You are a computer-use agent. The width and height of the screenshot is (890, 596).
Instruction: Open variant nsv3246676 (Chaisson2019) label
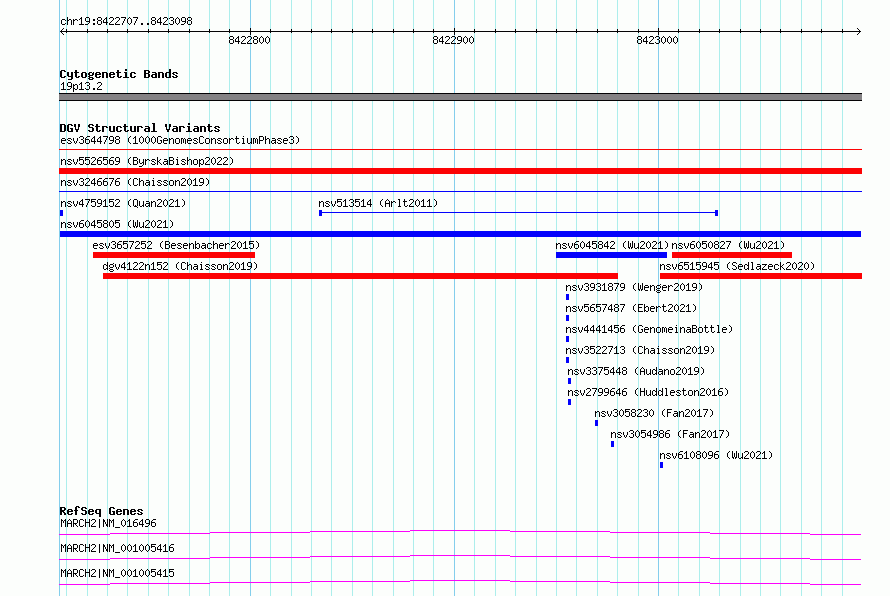[x=135, y=182]
